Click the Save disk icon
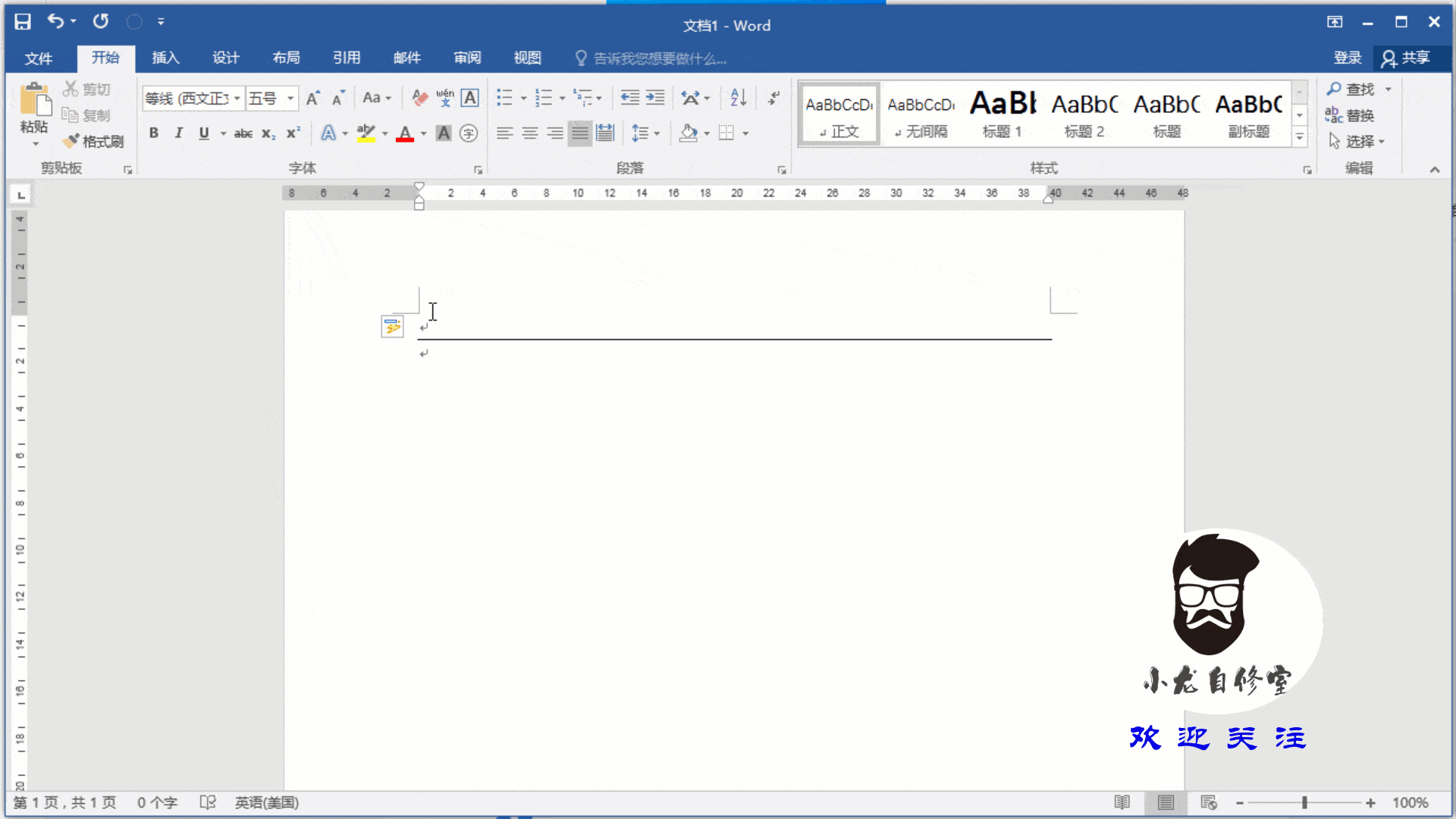Screen dimensions: 1456x819 pyautogui.click(x=23, y=22)
